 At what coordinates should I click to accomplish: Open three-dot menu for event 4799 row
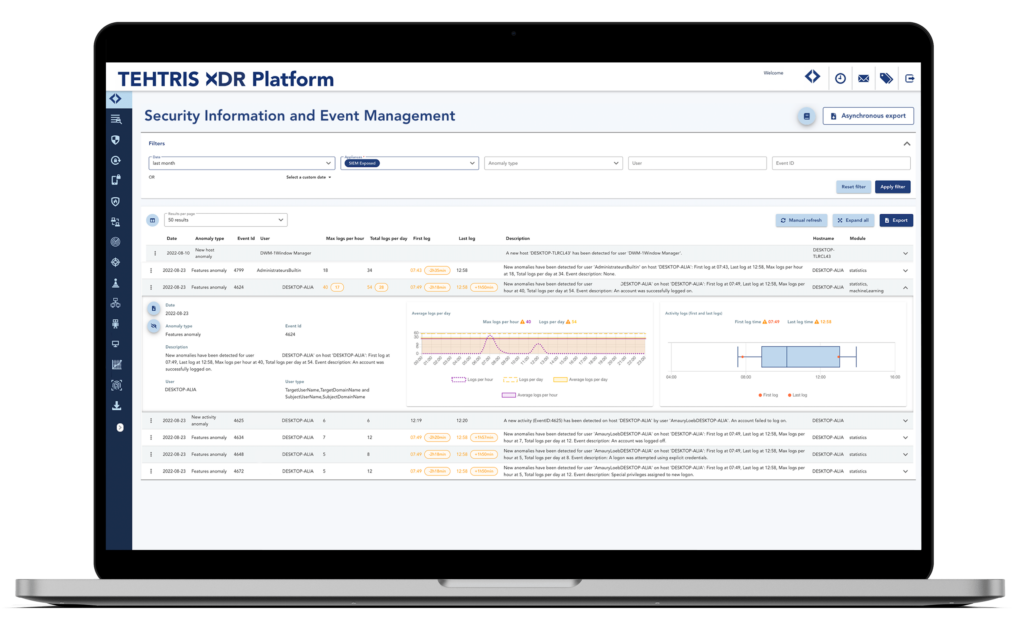point(152,270)
